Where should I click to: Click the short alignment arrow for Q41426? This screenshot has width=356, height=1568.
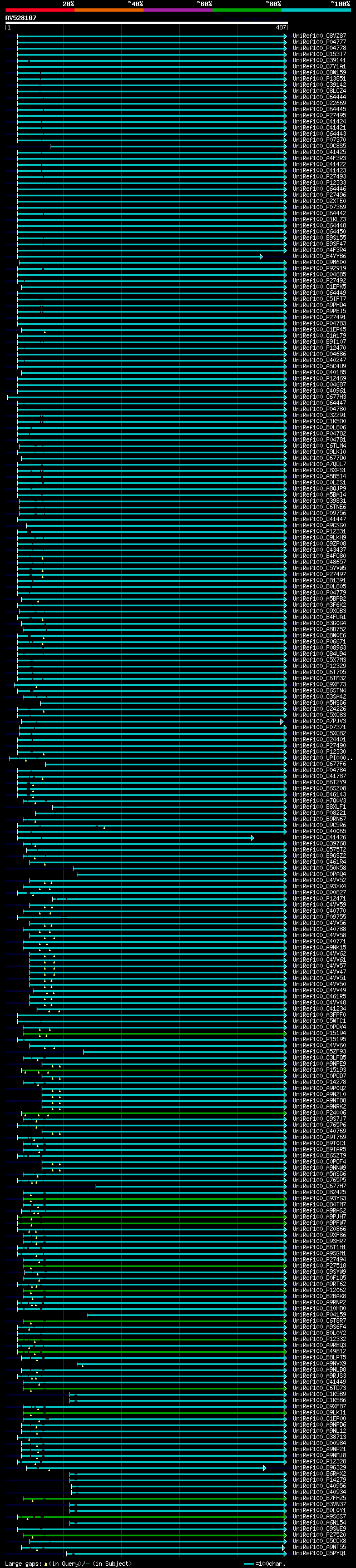253,838
